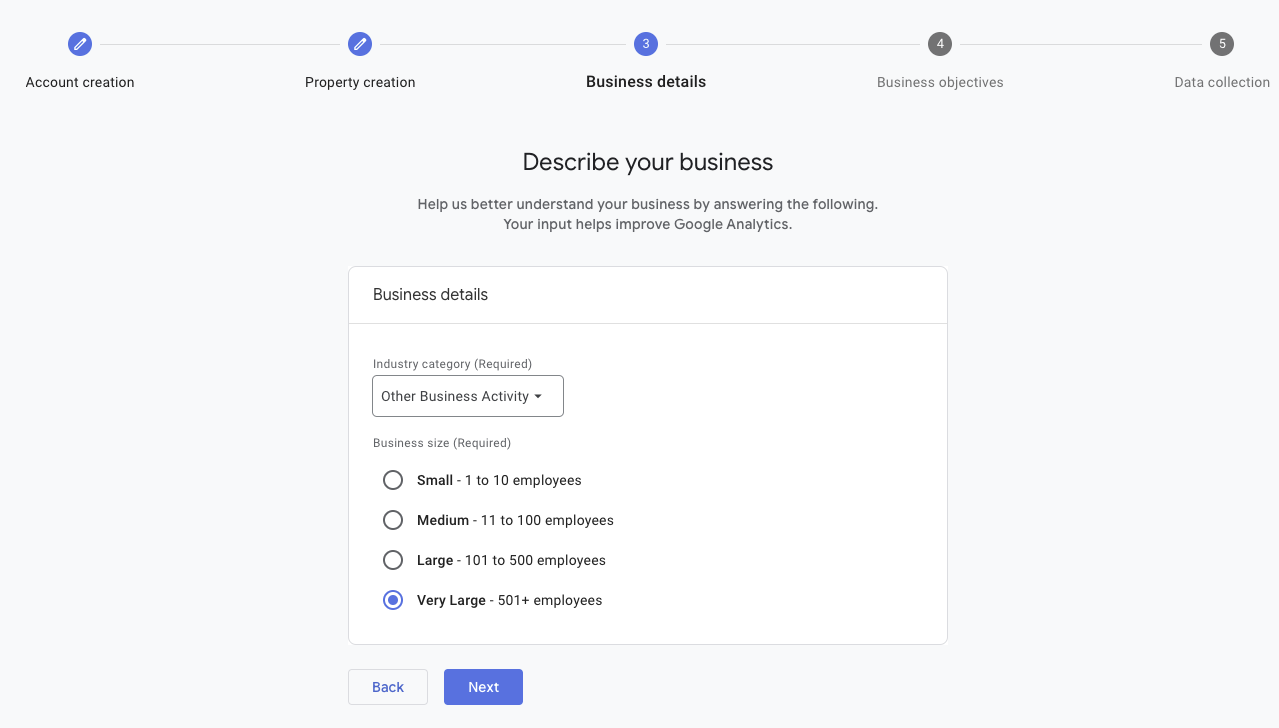
Task: Select the step 3 circle in the progress stepper
Action: point(645,44)
